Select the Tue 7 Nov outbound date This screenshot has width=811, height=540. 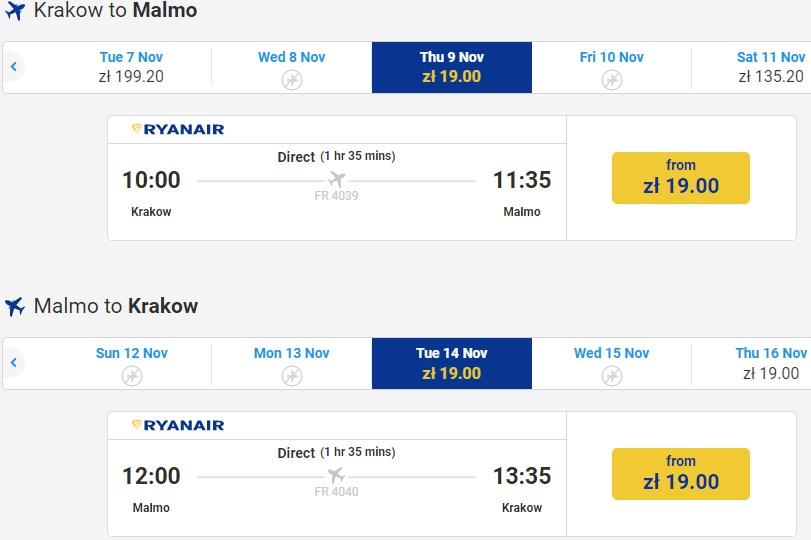pos(132,67)
